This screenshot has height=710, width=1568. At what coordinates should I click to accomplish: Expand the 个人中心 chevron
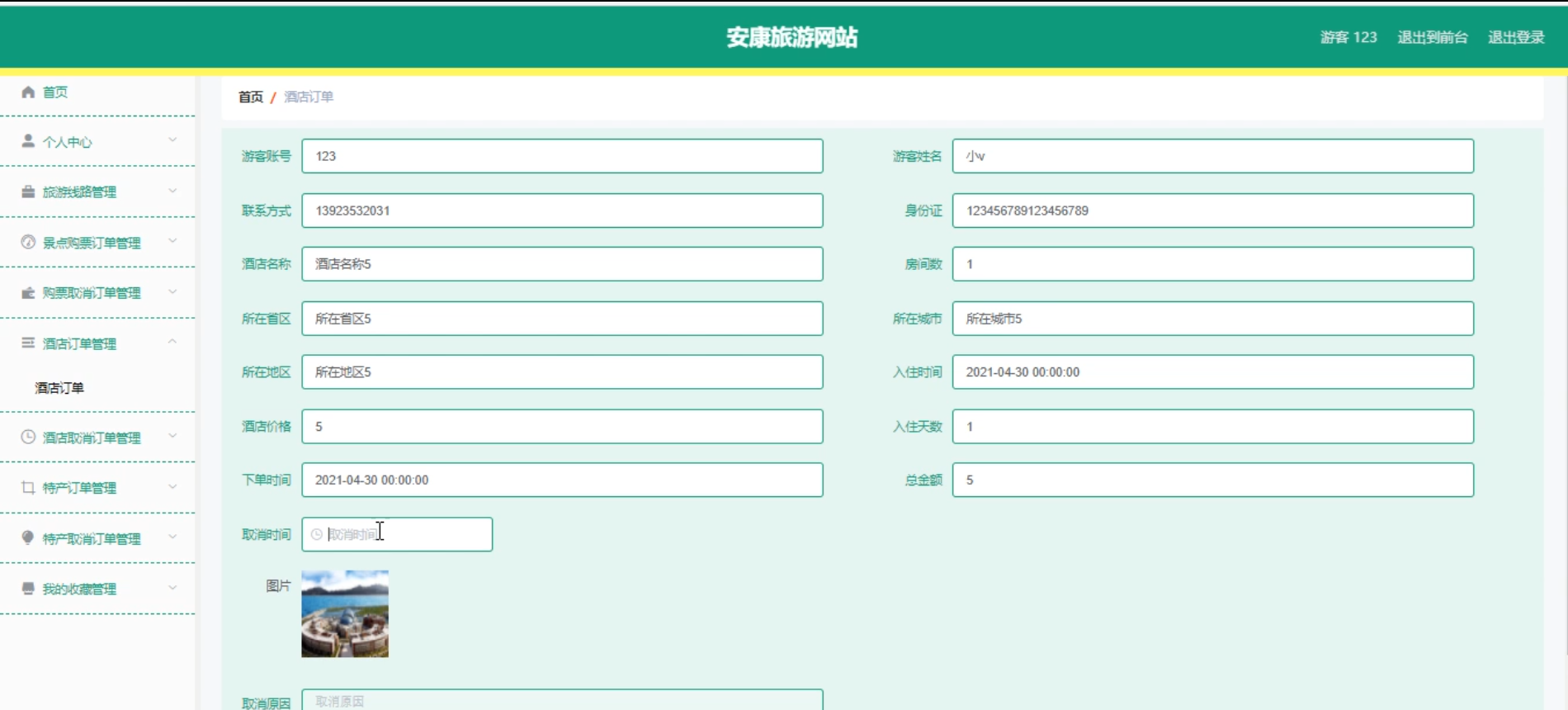coord(172,140)
